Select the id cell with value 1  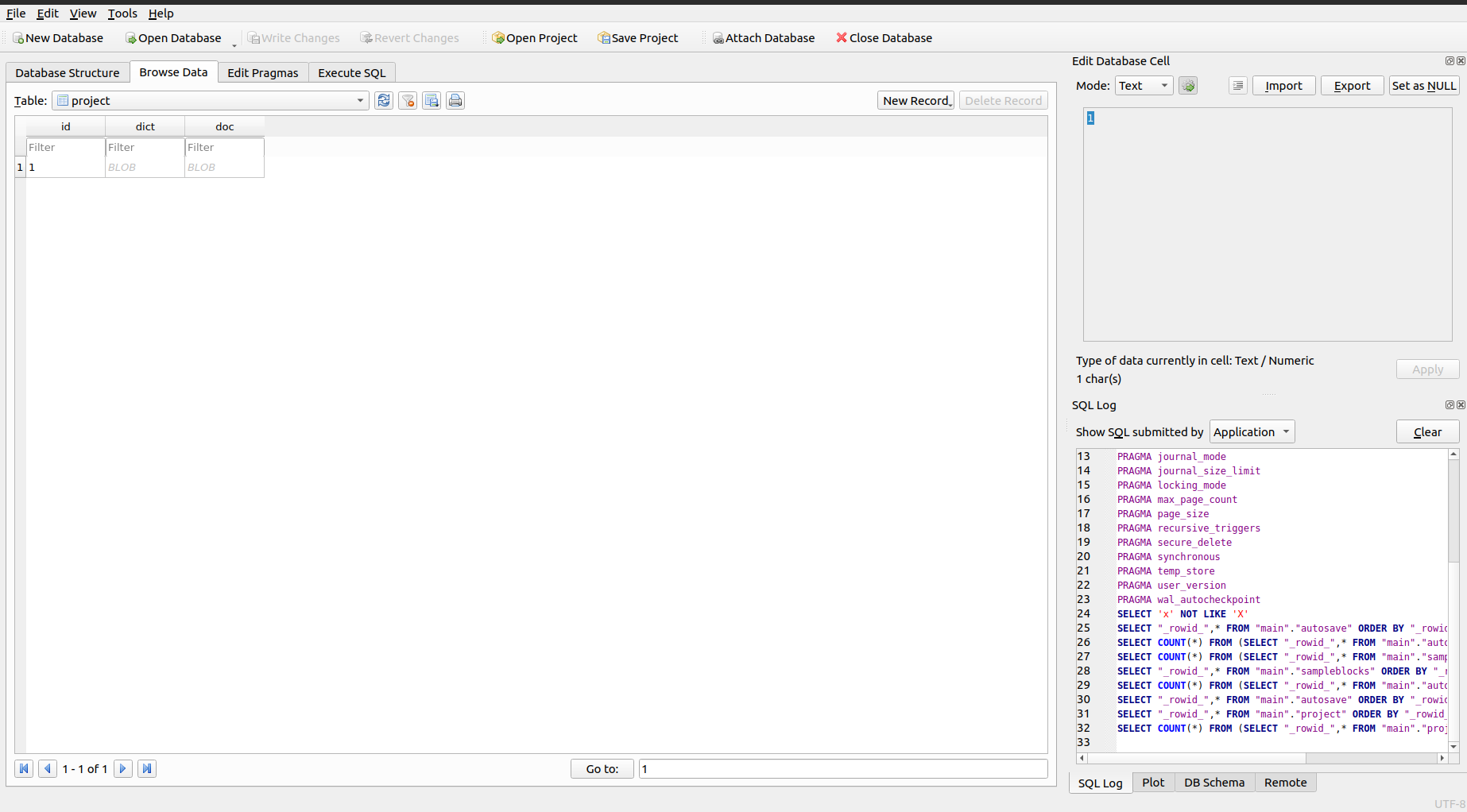(66, 168)
